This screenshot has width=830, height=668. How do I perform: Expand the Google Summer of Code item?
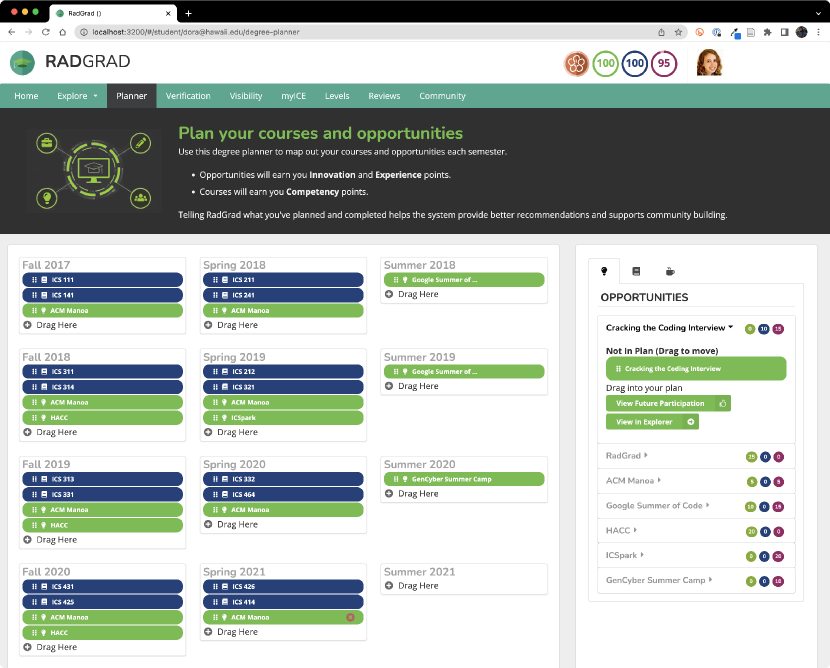657,505
